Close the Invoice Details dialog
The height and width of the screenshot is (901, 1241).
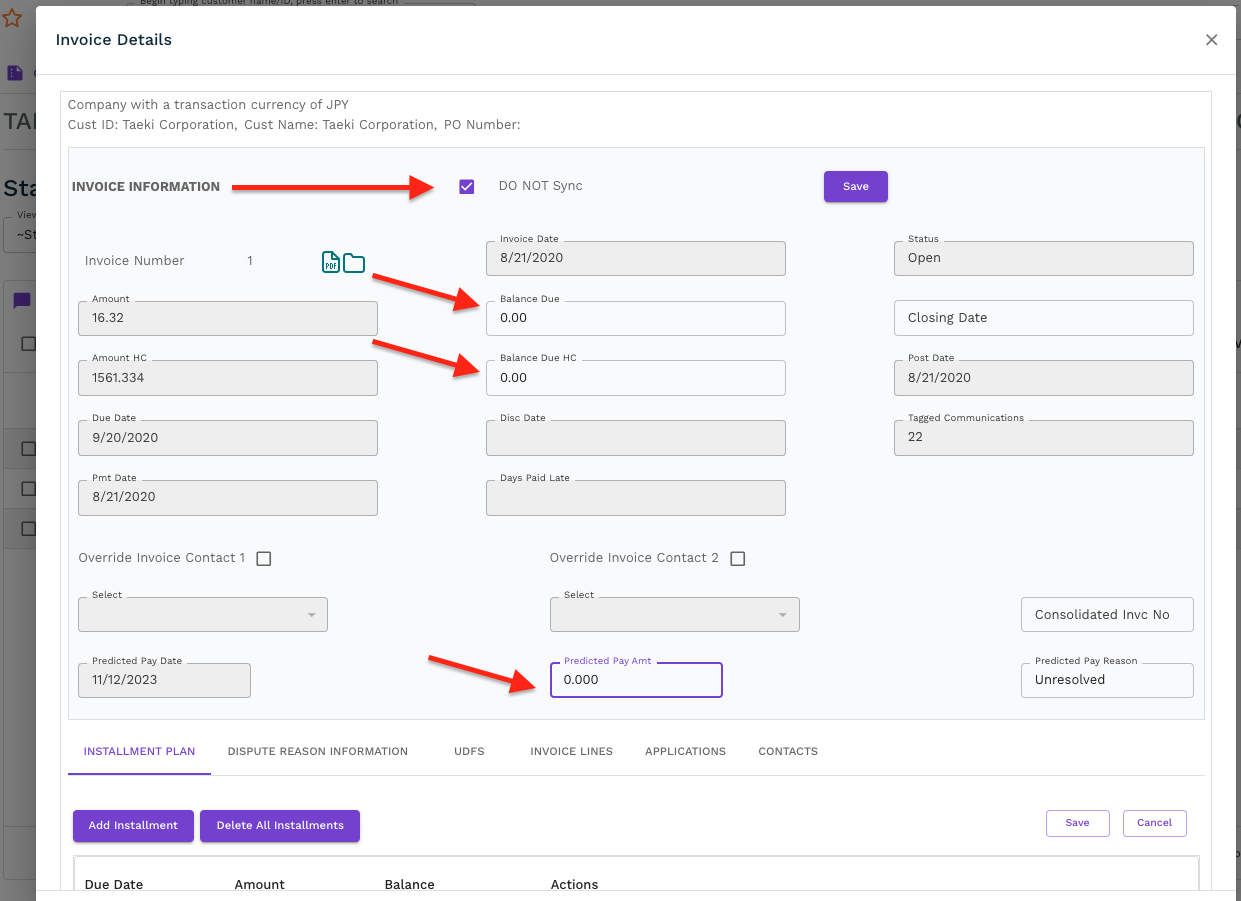(1211, 40)
